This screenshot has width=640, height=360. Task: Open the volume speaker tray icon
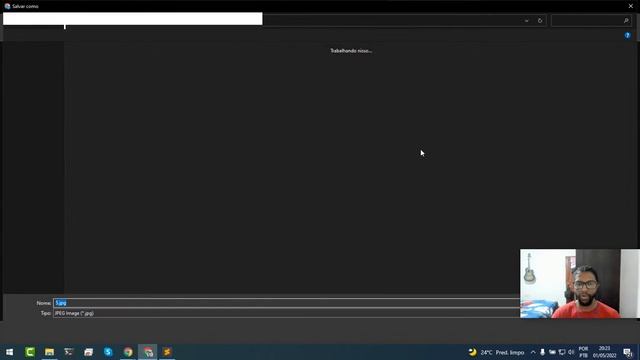pos(571,352)
